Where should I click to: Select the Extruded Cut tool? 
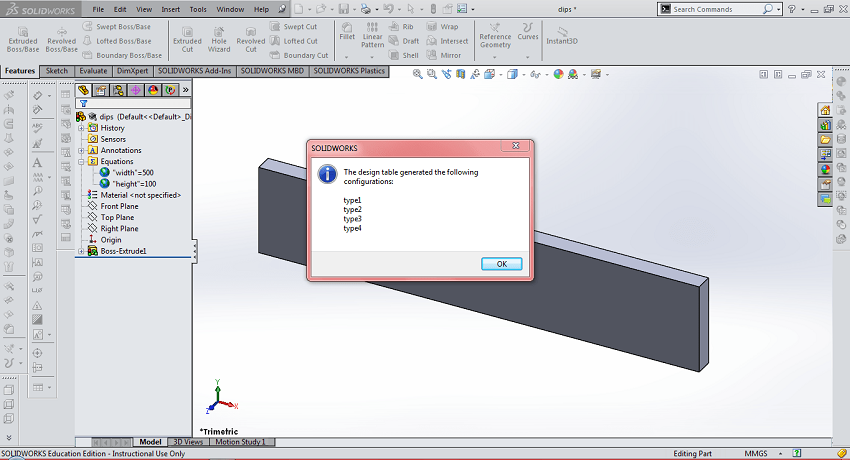[x=187, y=40]
